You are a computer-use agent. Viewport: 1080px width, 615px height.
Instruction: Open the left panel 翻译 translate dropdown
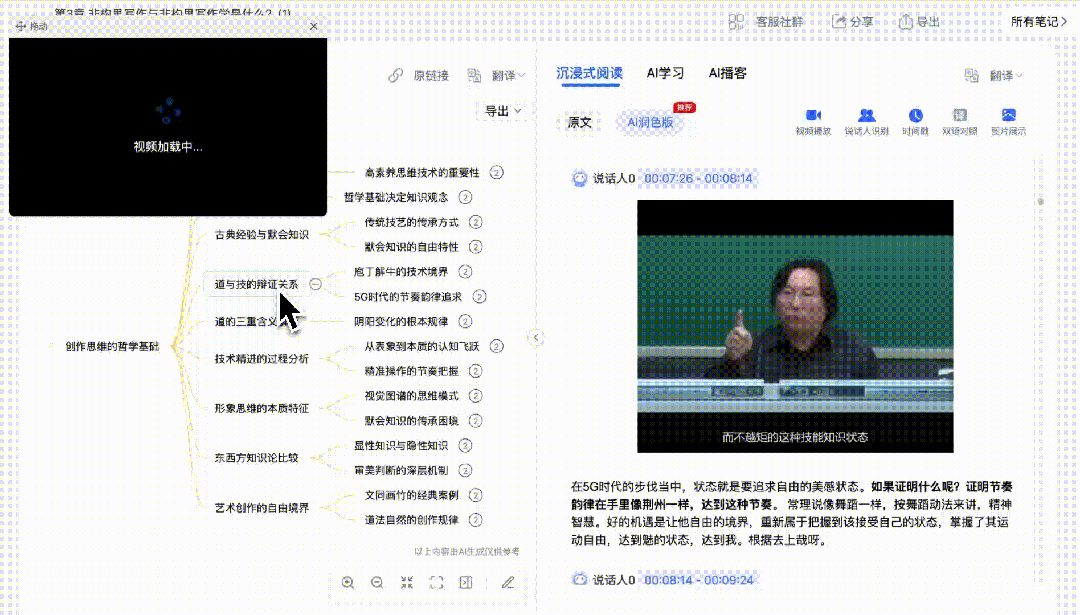(503, 75)
